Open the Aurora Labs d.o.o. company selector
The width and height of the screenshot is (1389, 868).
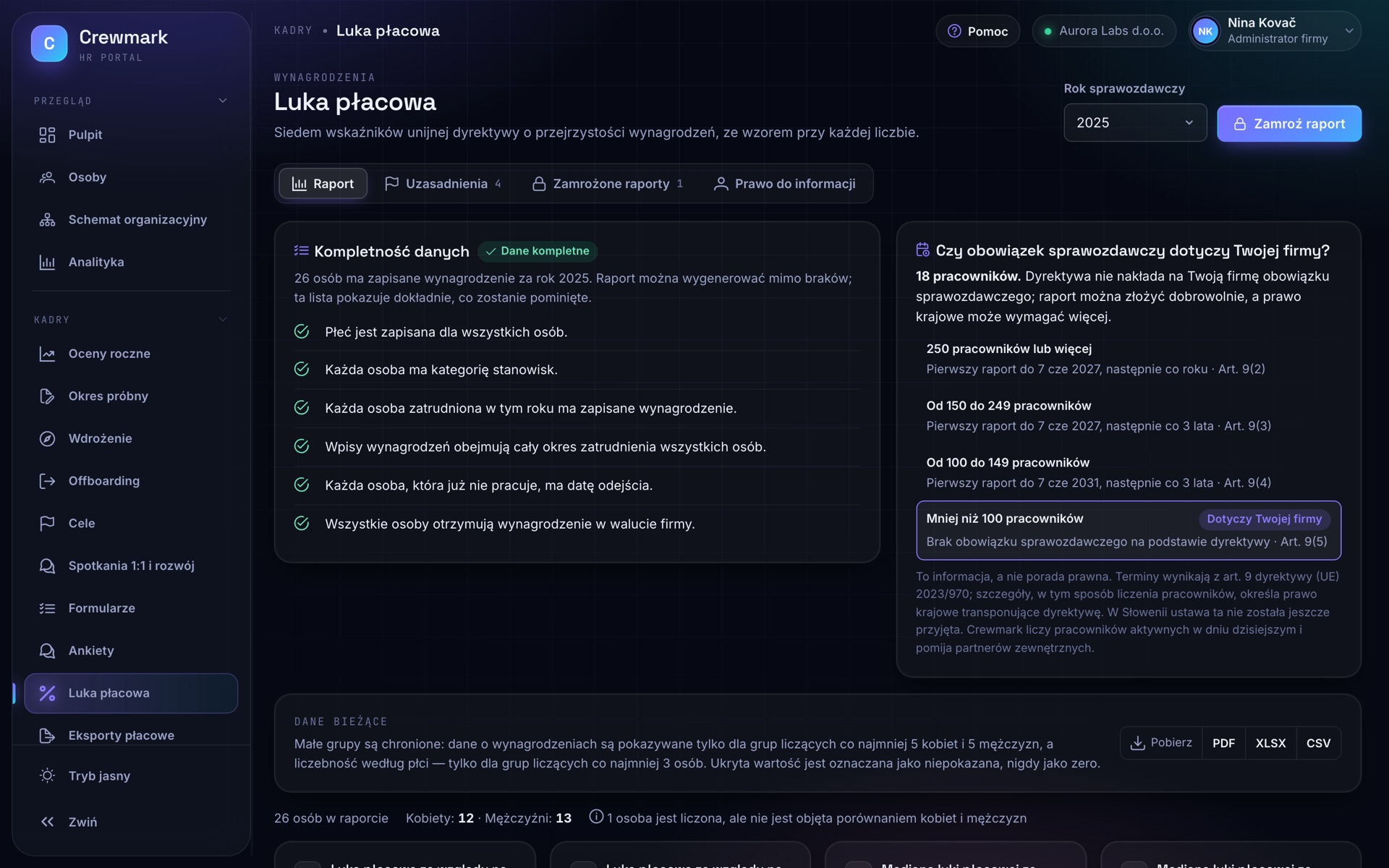[x=1104, y=31]
